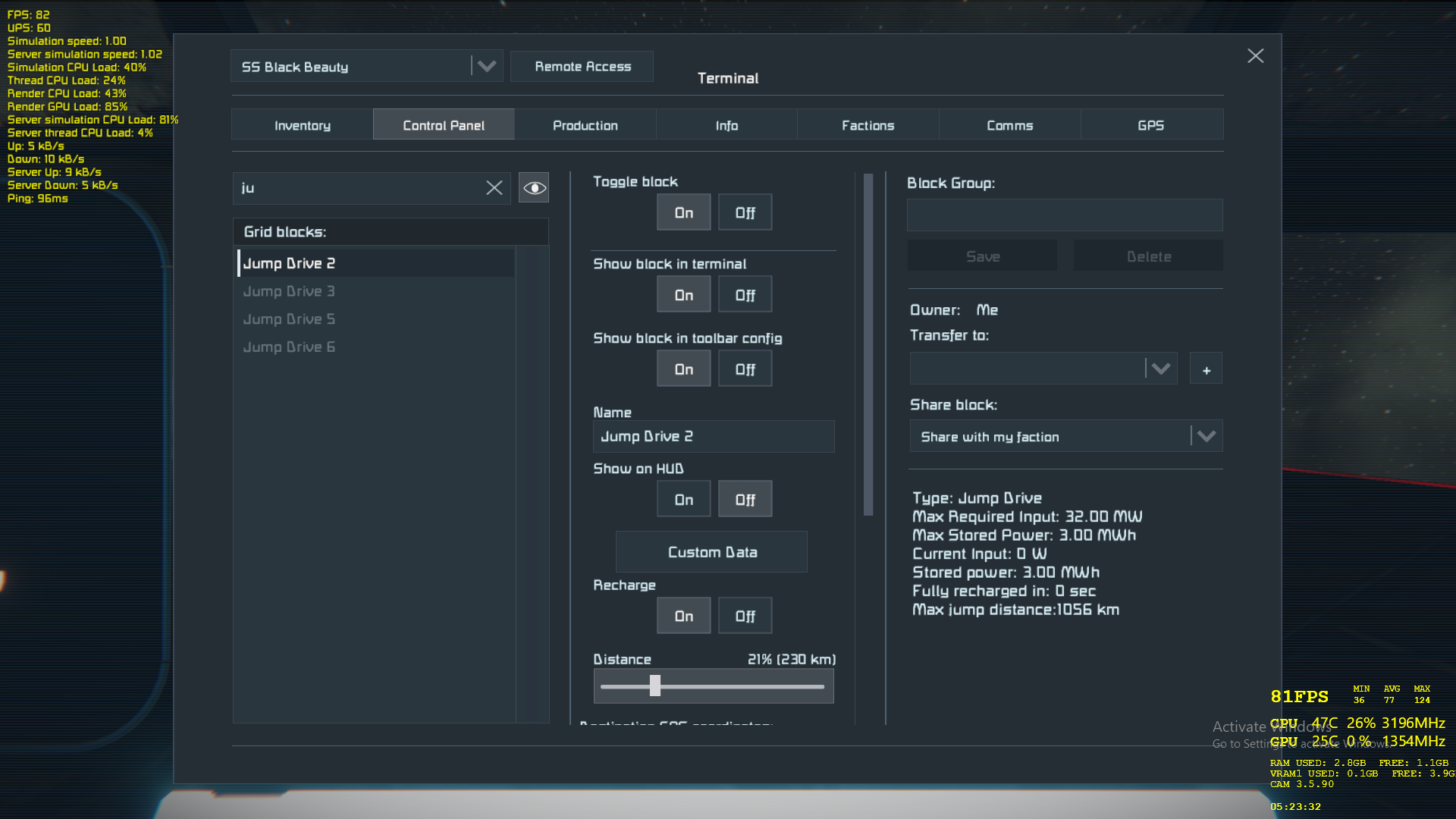Turn Show on HUD On
This screenshot has height=819, width=1456.
tap(683, 500)
